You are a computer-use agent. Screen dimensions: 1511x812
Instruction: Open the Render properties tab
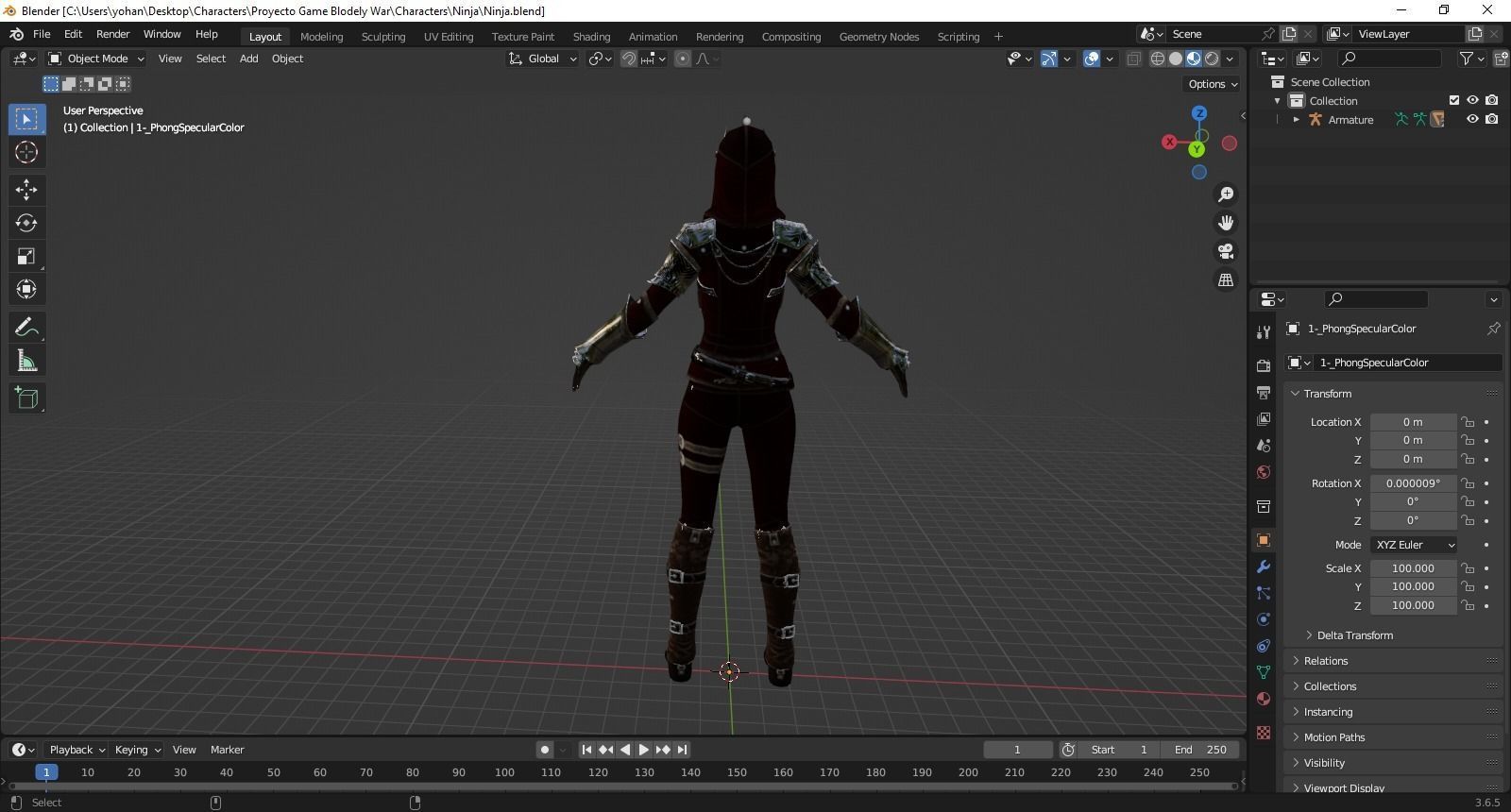pyautogui.click(x=1264, y=365)
